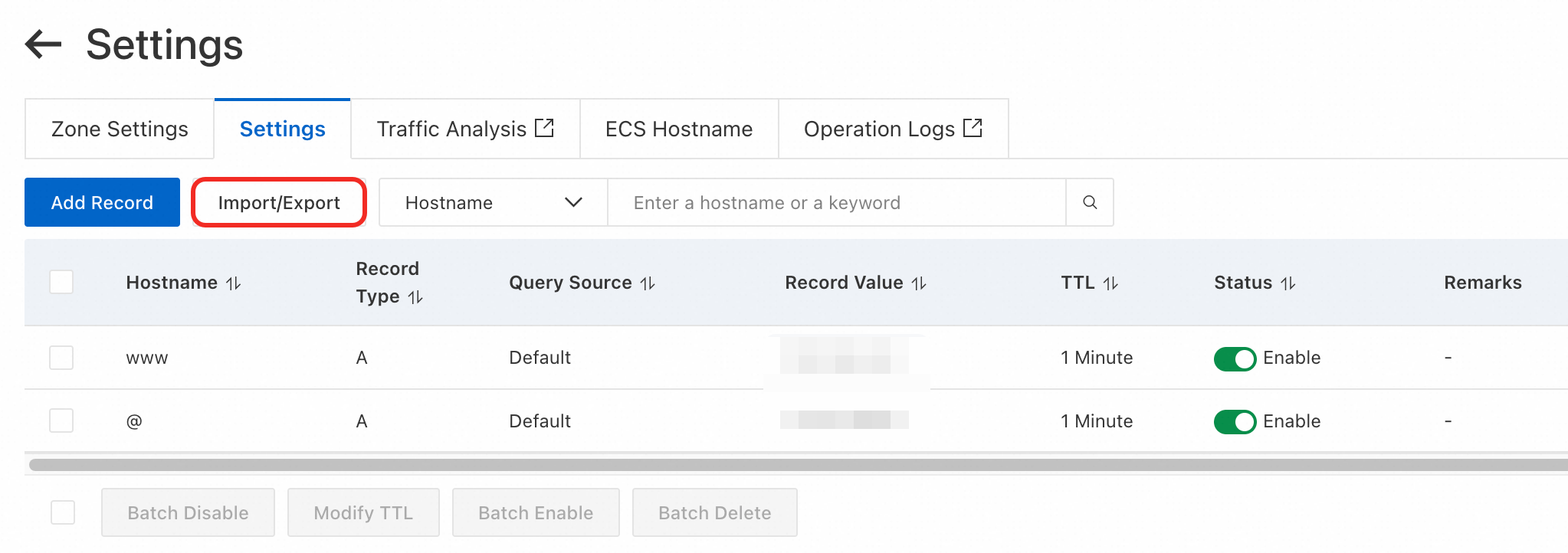This screenshot has width=1568, height=553.
Task: Click the Add Record button
Action: 102,202
